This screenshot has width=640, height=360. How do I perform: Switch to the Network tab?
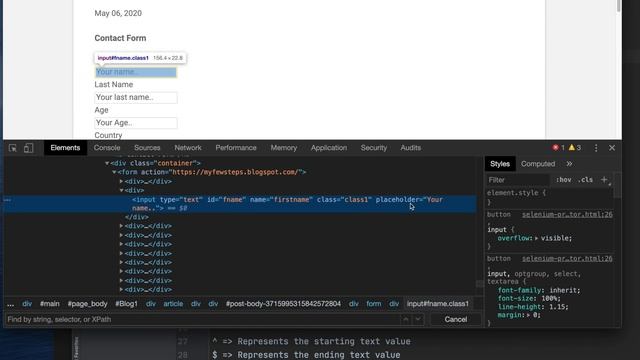[x=188, y=148]
